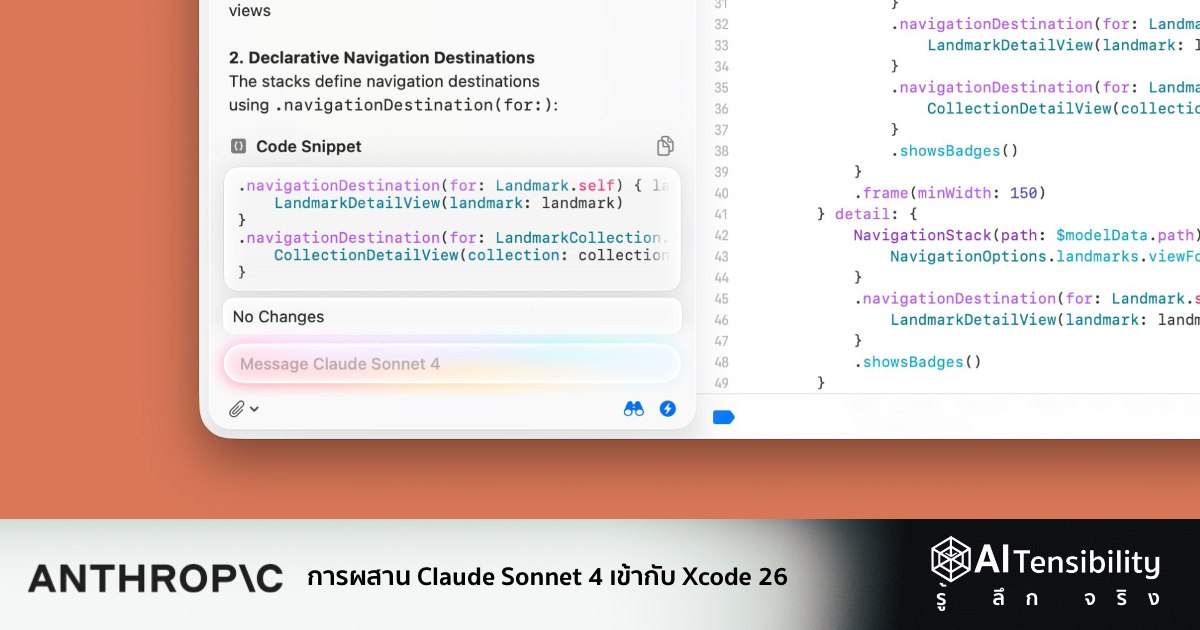1200x630 pixels.
Task: Click .showsBadges() on line 48
Action: 917,362
